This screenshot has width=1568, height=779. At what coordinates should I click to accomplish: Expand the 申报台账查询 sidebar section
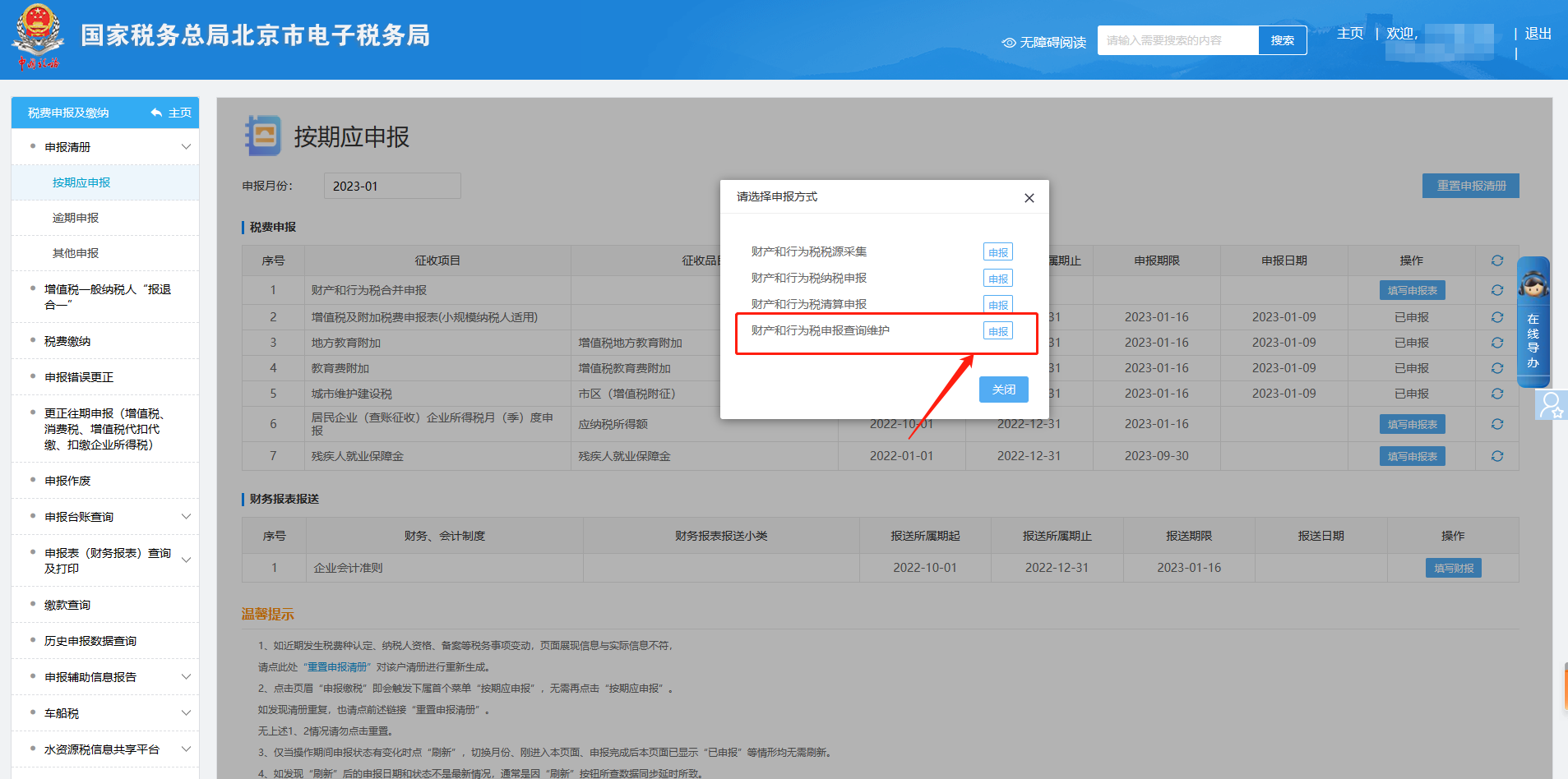click(186, 517)
